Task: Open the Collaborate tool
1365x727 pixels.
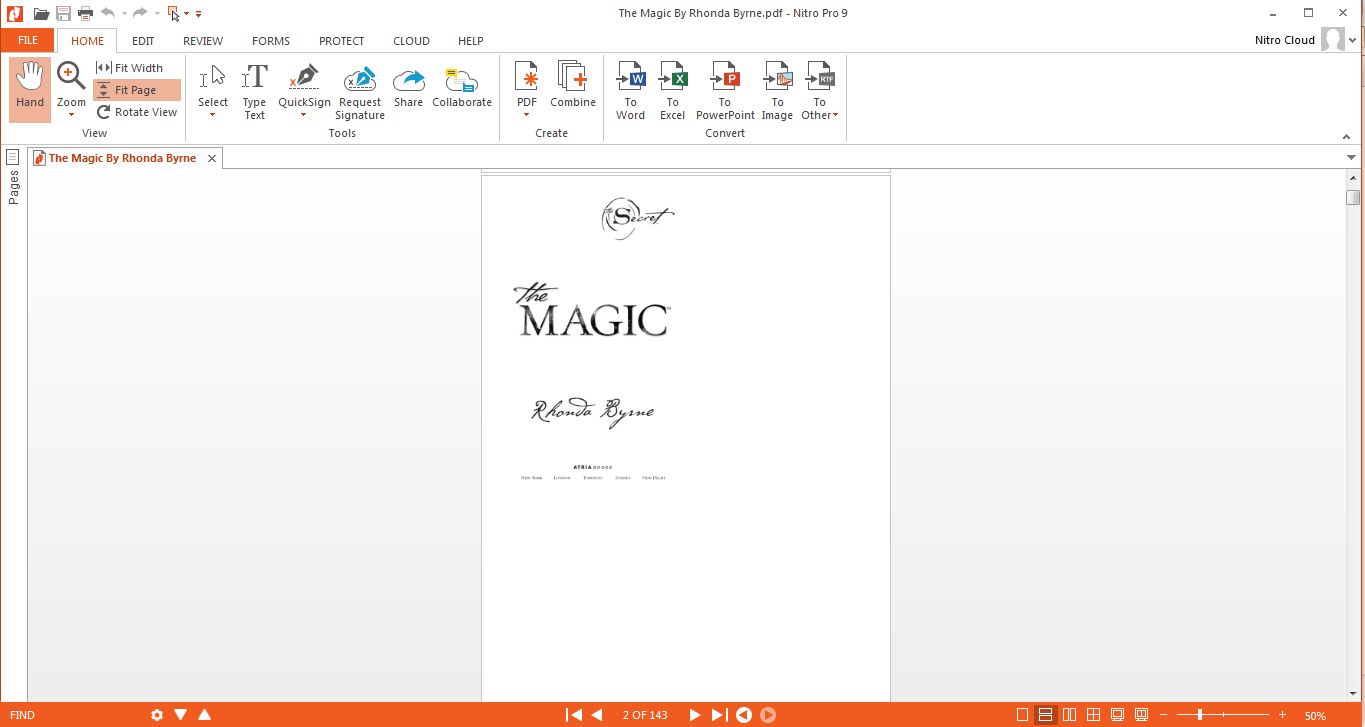Action: 462,86
